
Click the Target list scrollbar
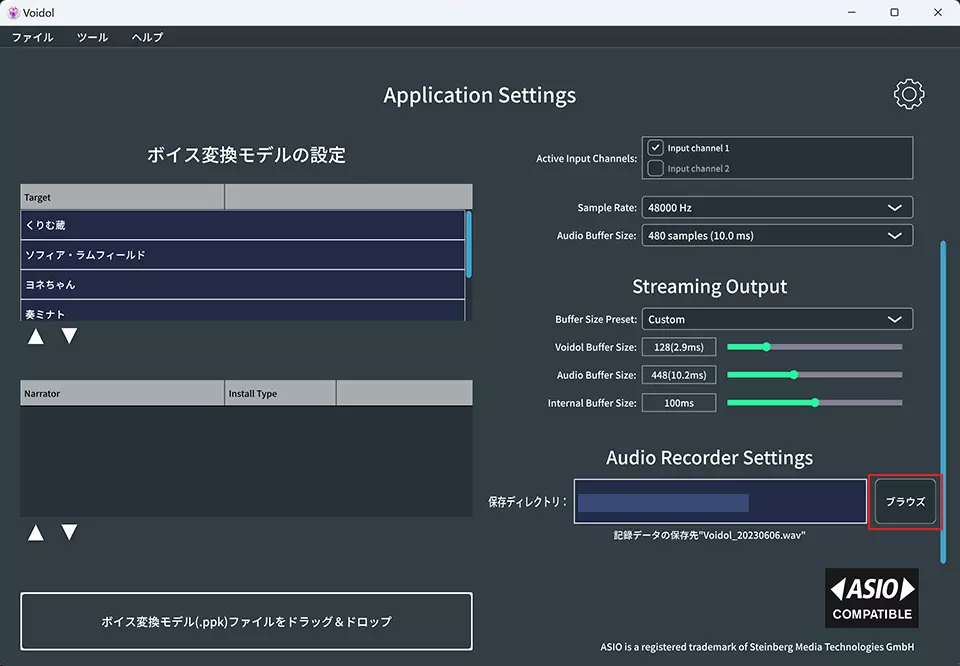tap(469, 244)
